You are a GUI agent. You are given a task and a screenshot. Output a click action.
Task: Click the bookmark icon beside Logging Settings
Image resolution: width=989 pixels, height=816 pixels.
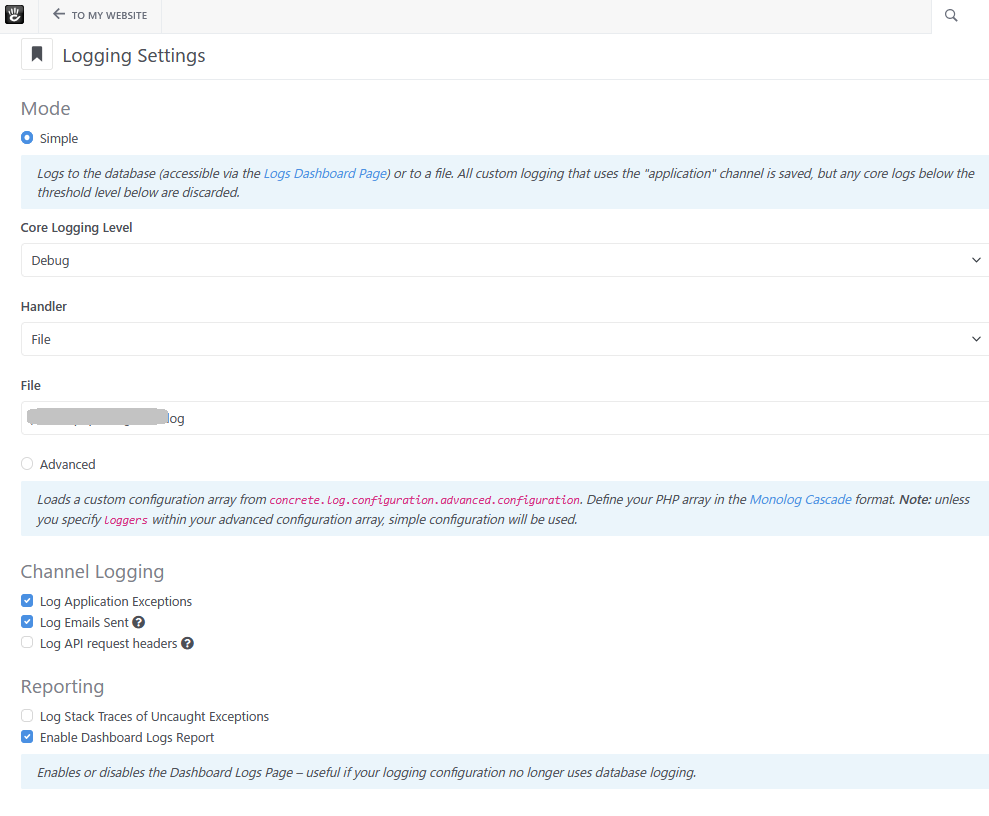pyautogui.click(x=37, y=54)
